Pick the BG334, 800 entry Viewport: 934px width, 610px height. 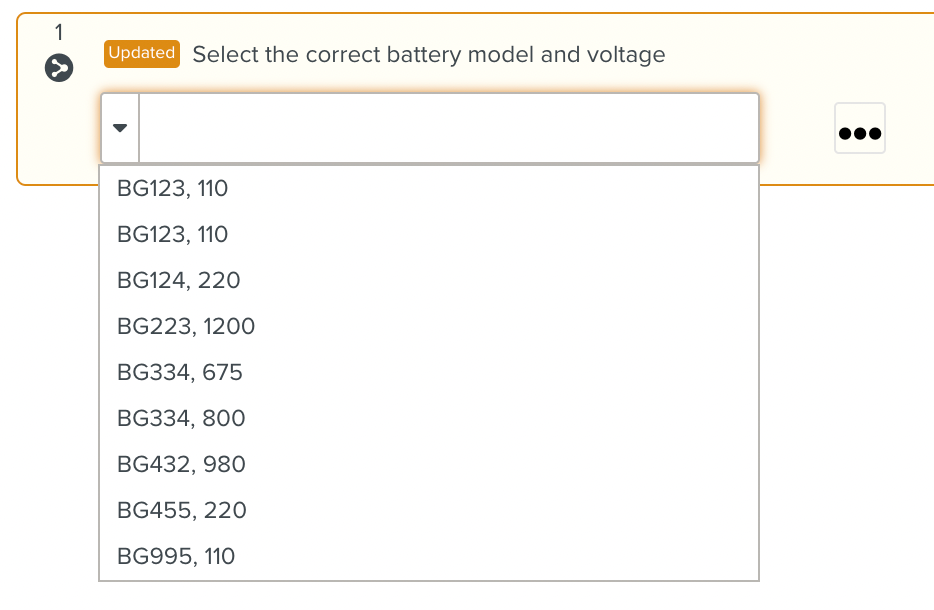[181, 418]
